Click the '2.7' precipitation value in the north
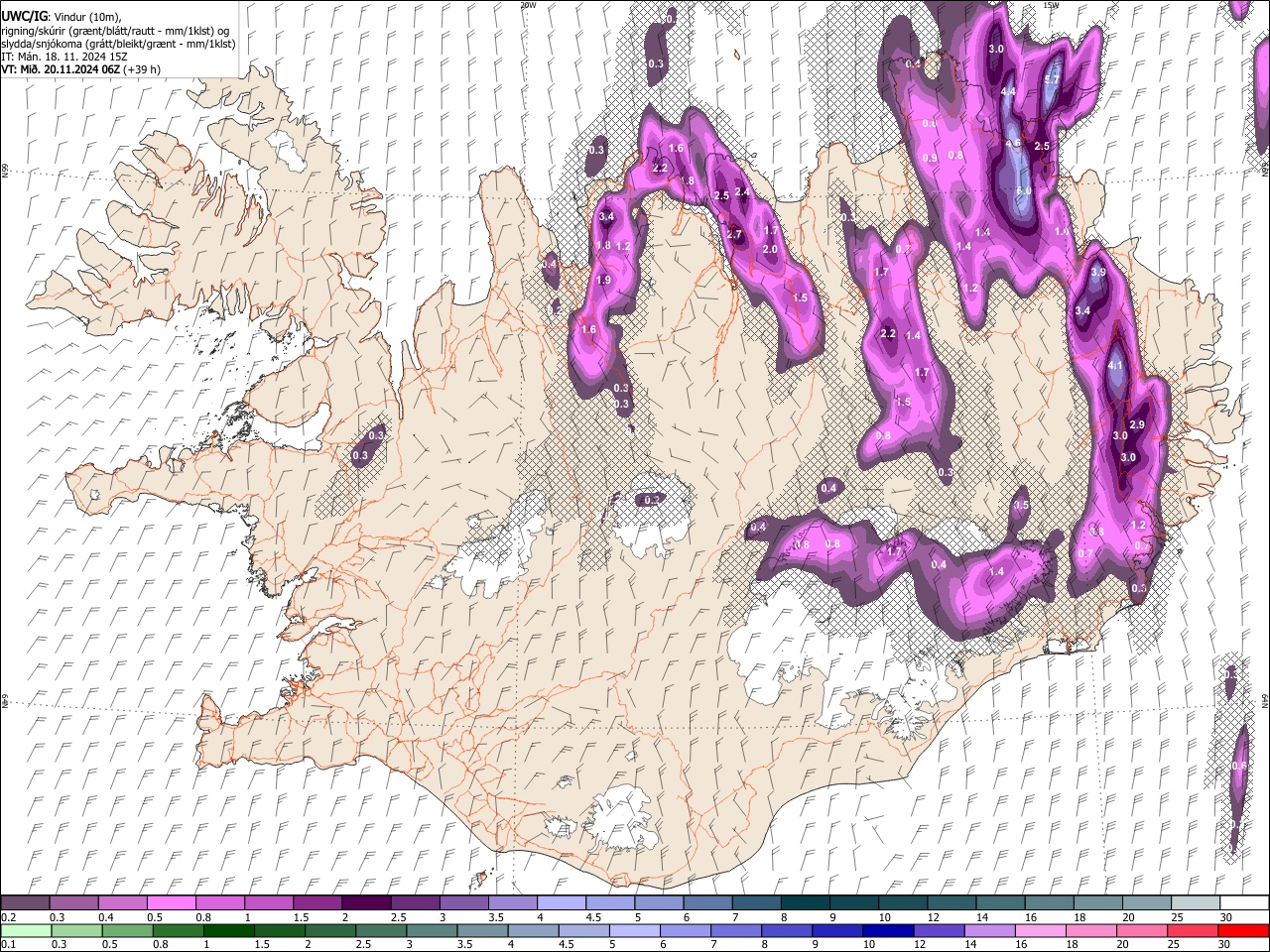Viewport: 1270px width, 952px height. coord(734,235)
